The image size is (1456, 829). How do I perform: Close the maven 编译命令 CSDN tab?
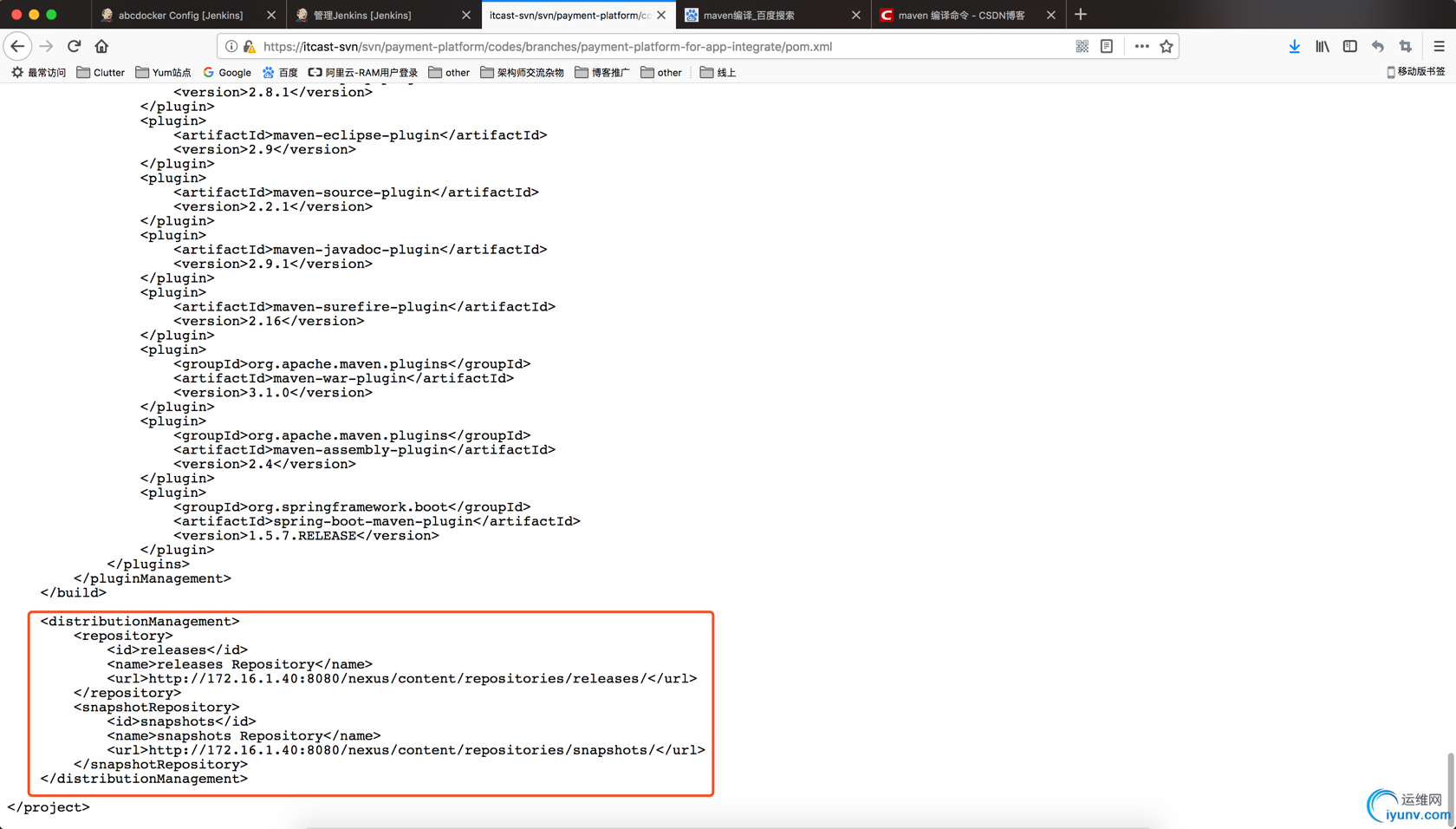tap(1051, 15)
